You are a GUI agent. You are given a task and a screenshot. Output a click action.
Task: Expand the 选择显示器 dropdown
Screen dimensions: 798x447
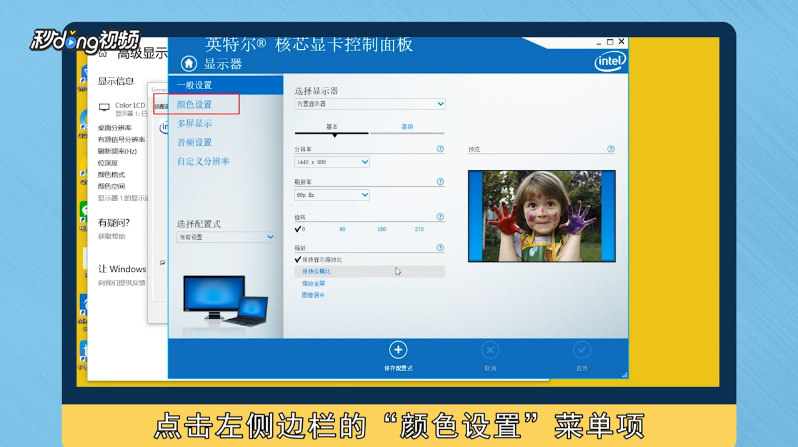coord(369,104)
